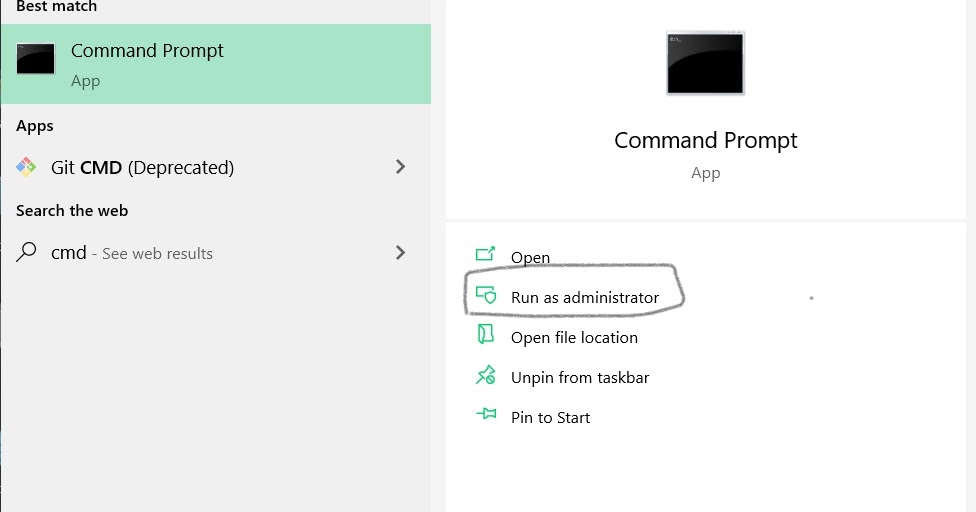This screenshot has width=976, height=512.
Task: Open cmd - See web results
Action: pyautogui.click(x=215, y=253)
